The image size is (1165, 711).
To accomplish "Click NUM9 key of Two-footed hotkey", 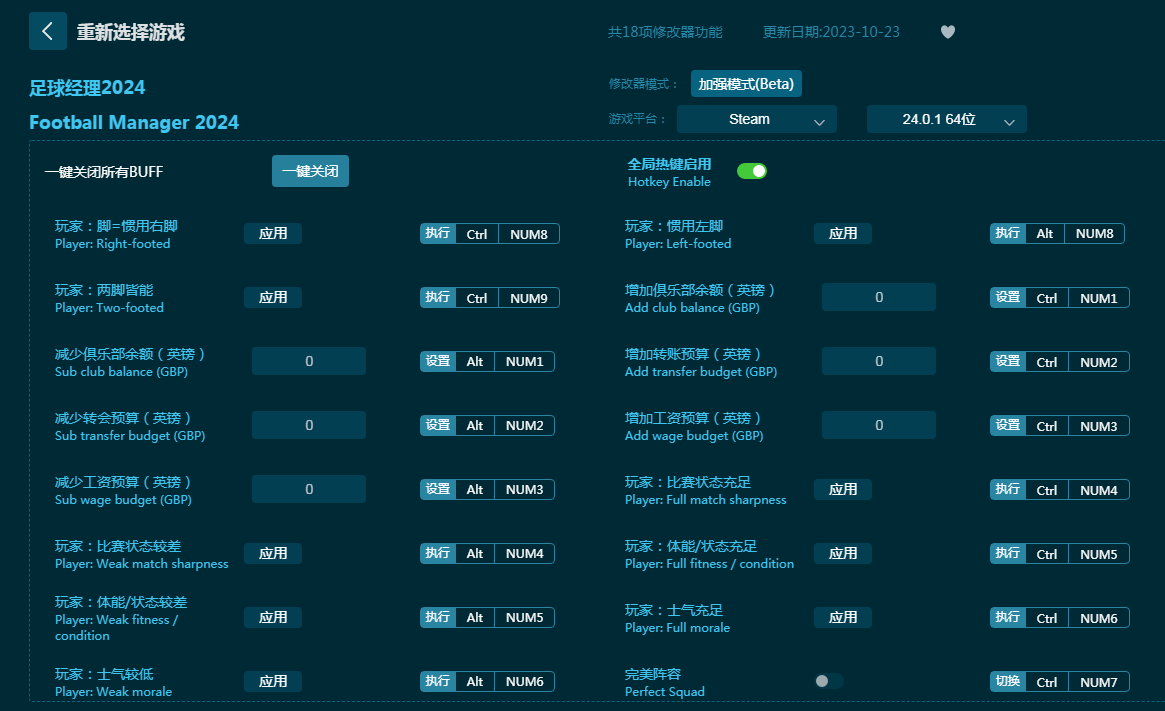I will click(x=528, y=298).
